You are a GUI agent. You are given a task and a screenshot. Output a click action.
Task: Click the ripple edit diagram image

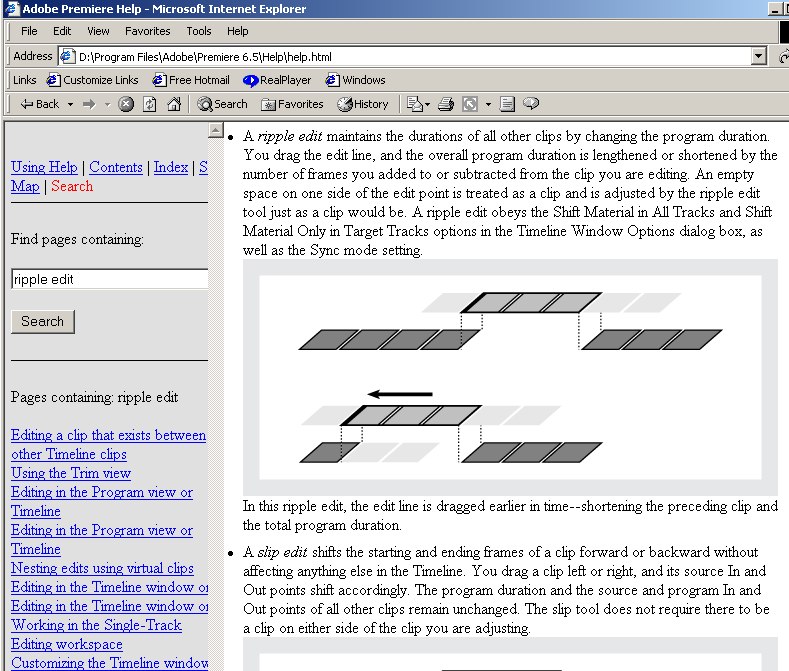tap(510, 378)
